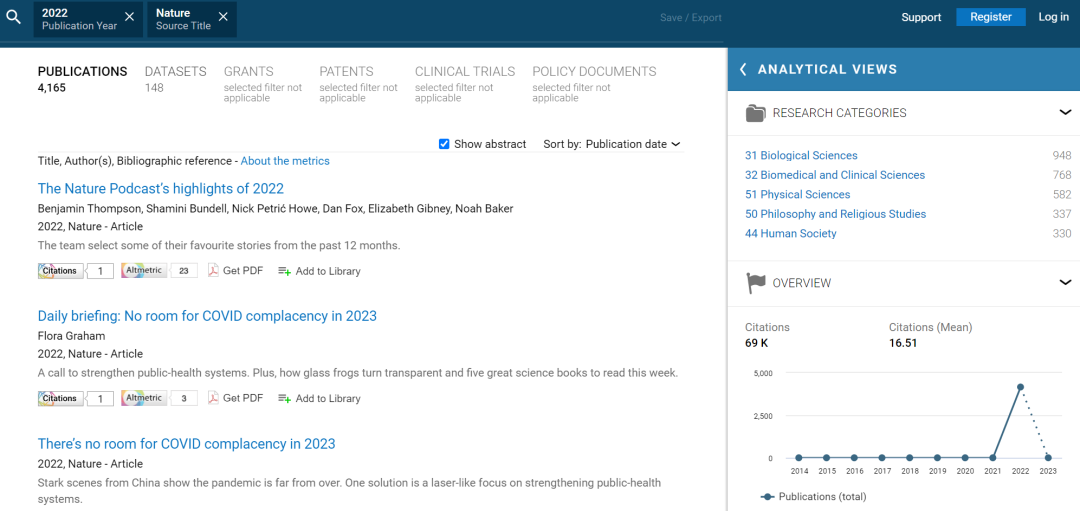
Task: Click the Overview flag icon
Action: point(756,283)
